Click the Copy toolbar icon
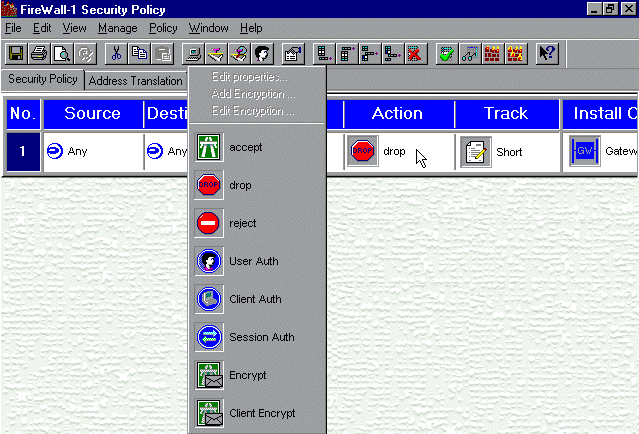 [139, 53]
